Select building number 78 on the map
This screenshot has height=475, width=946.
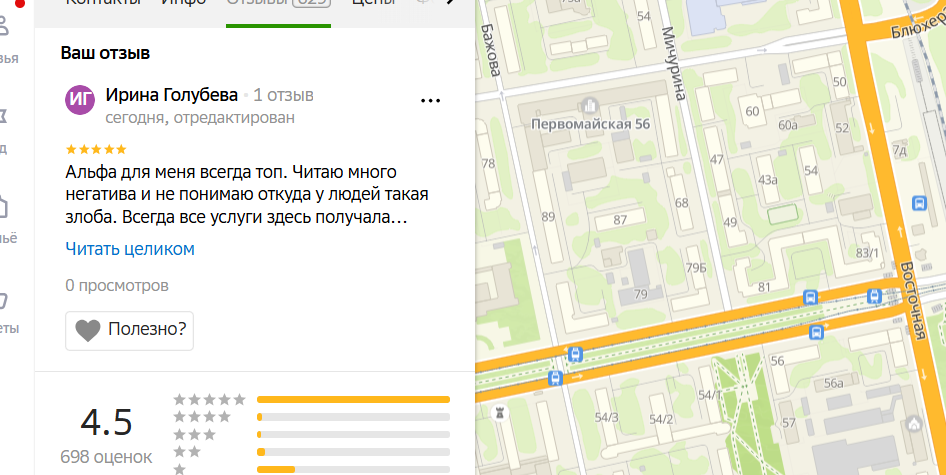[488, 163]
